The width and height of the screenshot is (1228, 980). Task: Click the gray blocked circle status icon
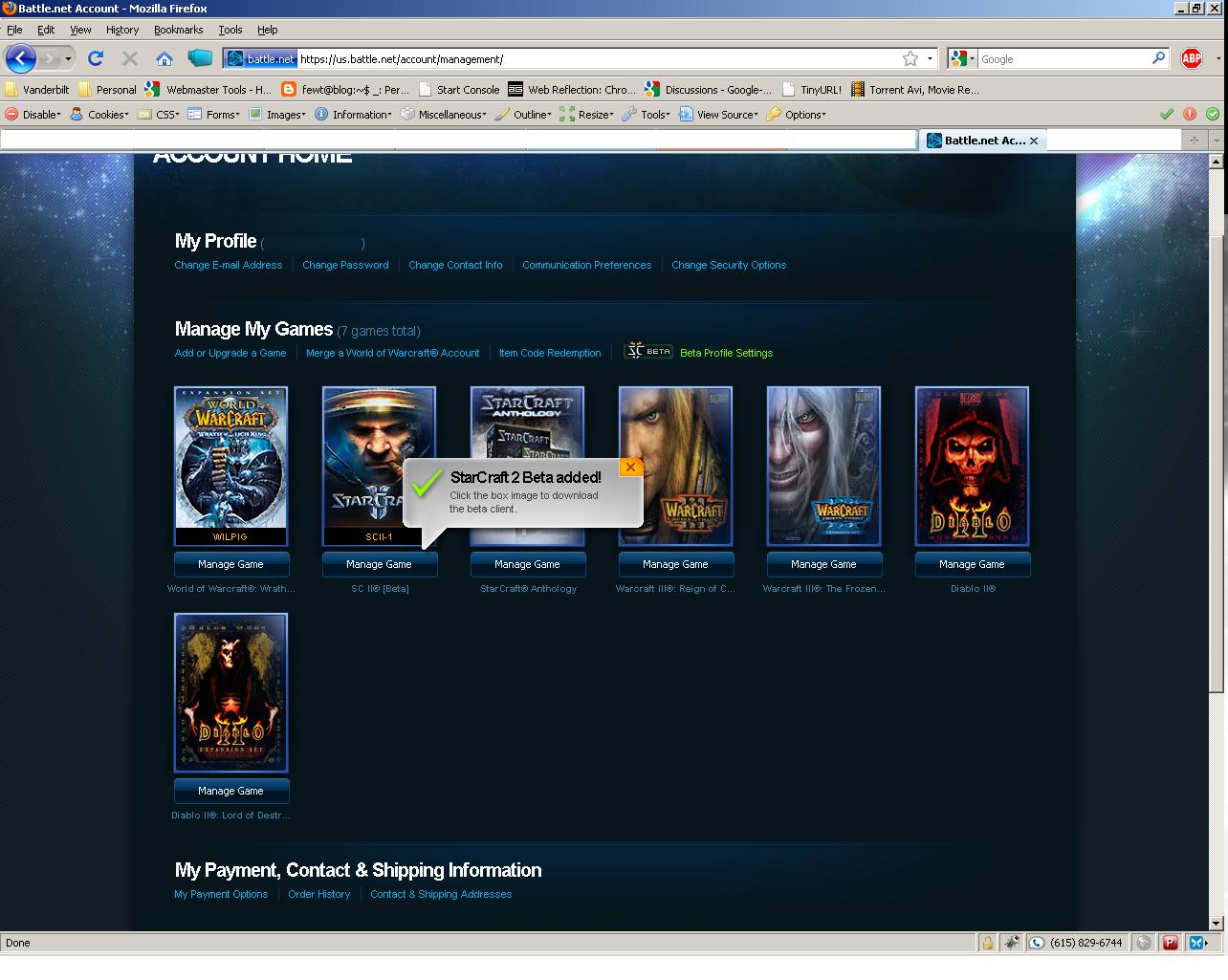pyautogui.click(x=1143, y=943)
